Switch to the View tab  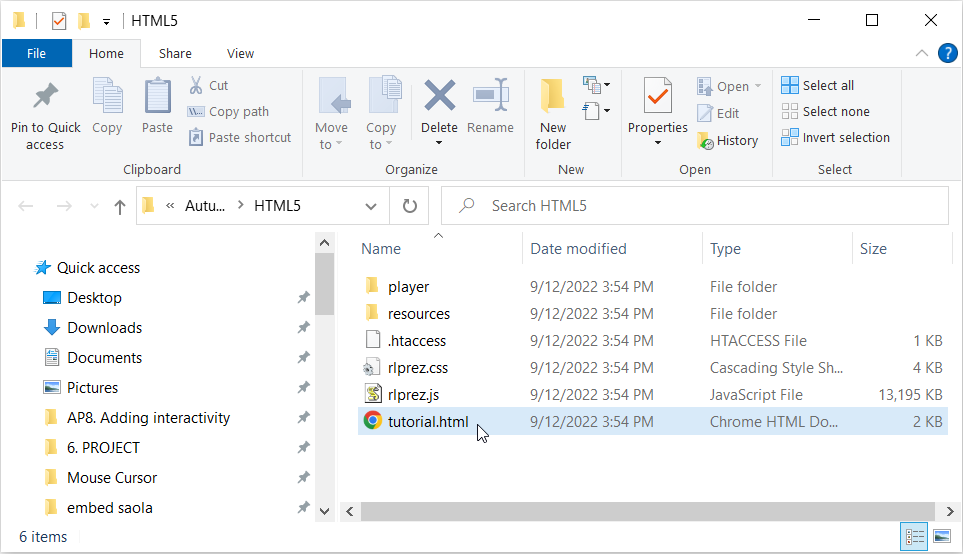coord(240,53)
